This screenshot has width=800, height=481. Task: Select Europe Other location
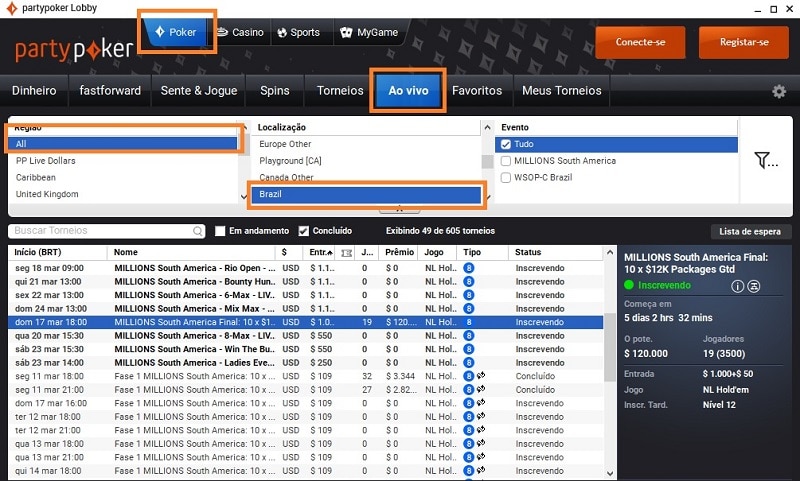pyautogui.click(x=366, y=144)
